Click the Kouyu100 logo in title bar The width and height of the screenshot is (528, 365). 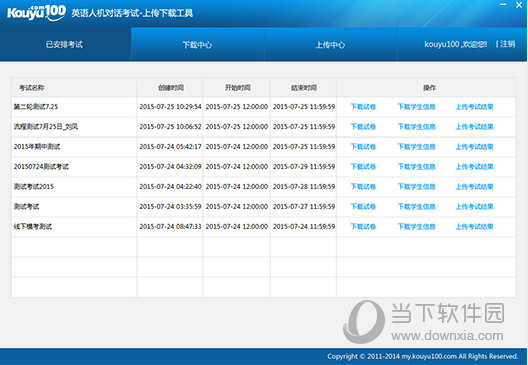(36, 13)
